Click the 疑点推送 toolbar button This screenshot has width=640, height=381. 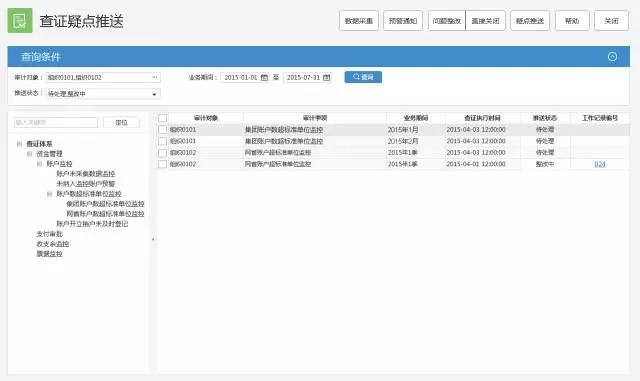click(530, 21)
